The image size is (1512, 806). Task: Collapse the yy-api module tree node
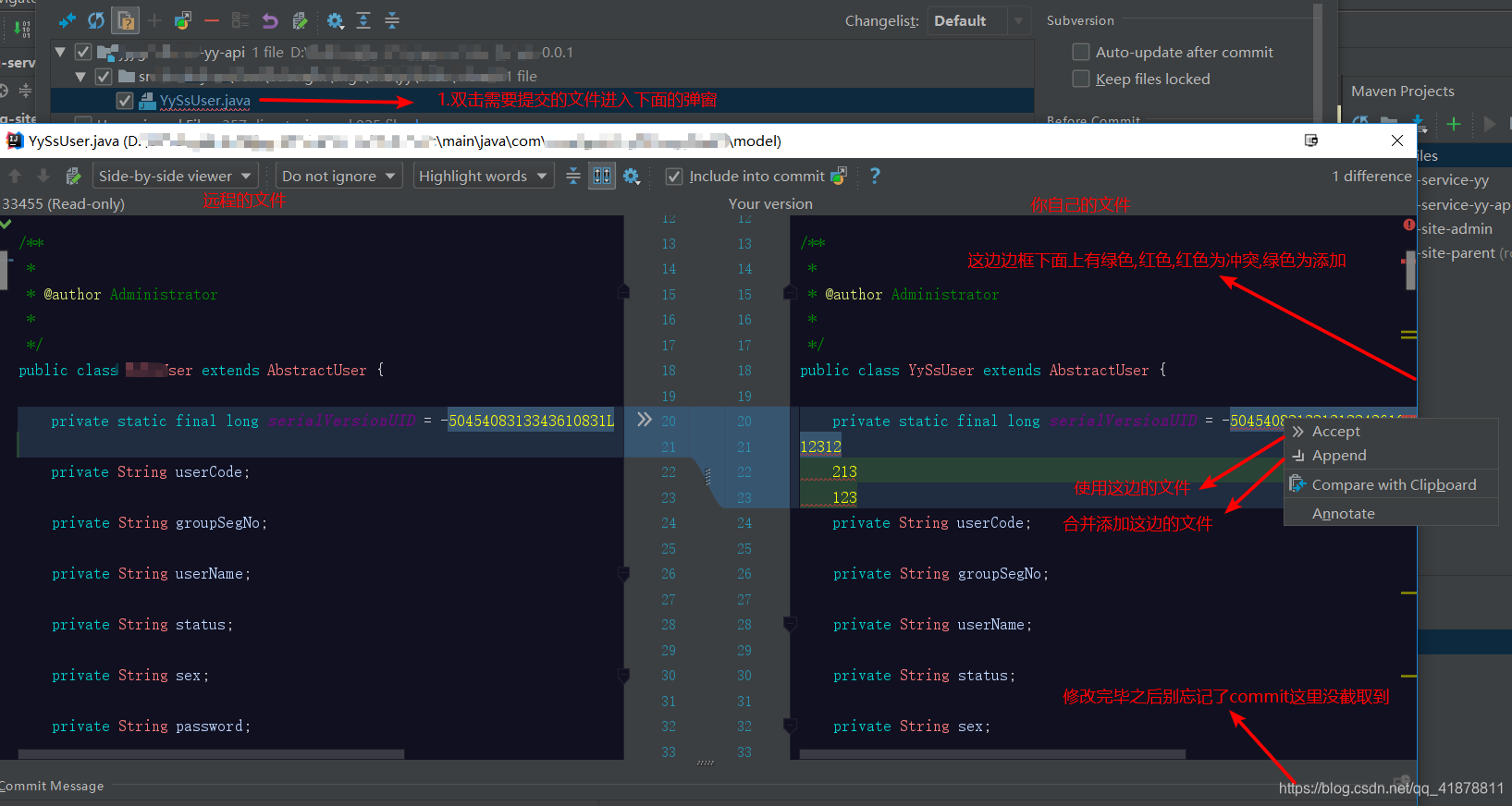pos(60,52)
